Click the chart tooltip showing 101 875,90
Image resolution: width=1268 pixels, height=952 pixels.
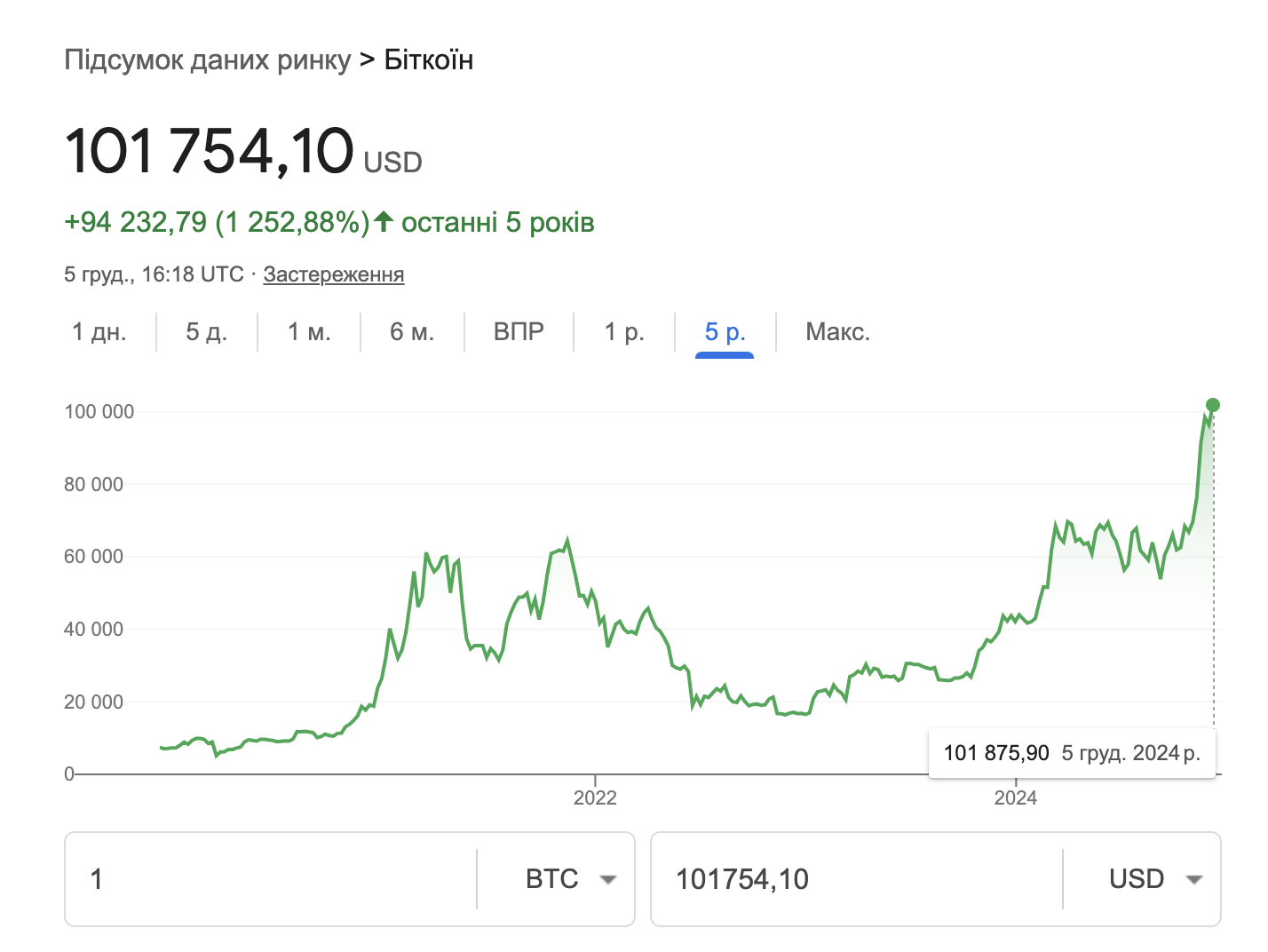click(1071, 753)
